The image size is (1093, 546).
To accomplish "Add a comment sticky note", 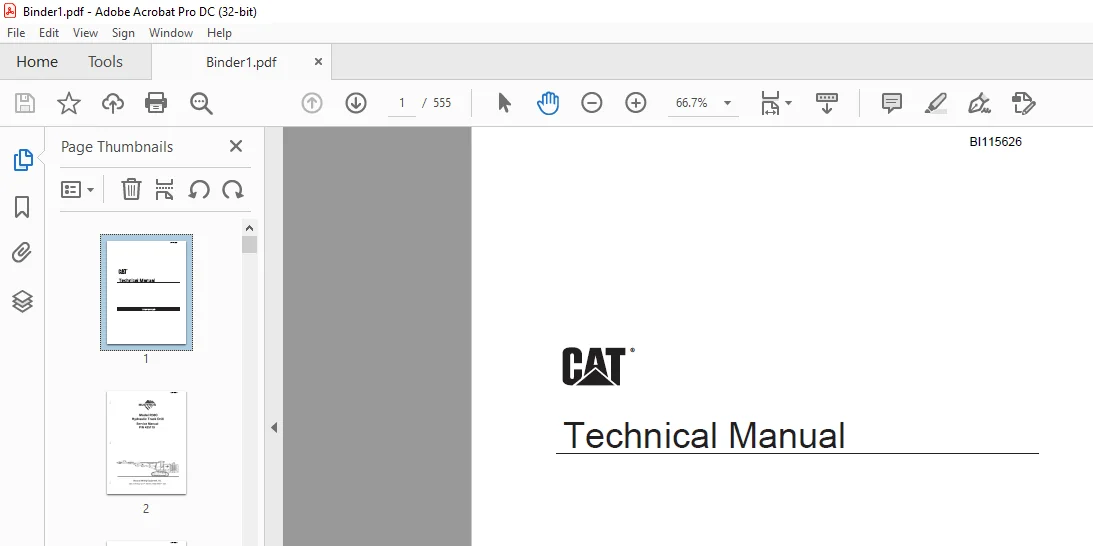I will [x=892, y=103].
